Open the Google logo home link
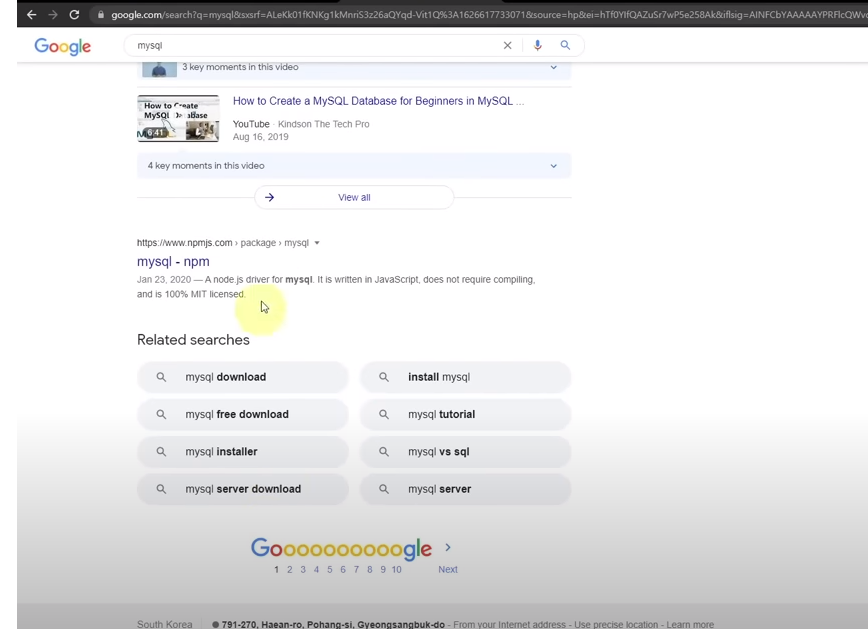Screen dimensions: 868x629 pyautogui.click(x=63, y=47)
